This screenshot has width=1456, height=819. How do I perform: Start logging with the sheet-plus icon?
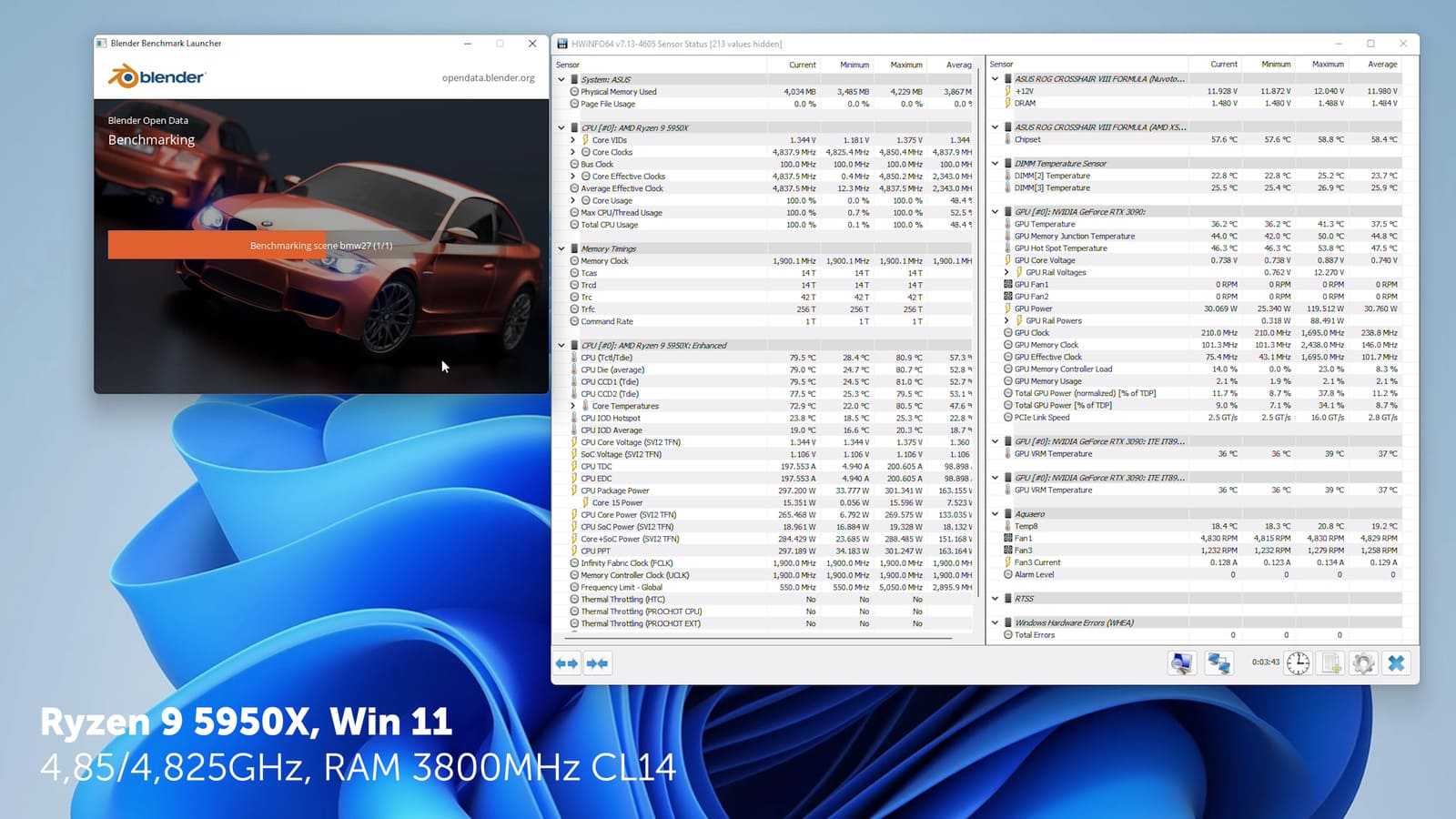point(1330,663)
